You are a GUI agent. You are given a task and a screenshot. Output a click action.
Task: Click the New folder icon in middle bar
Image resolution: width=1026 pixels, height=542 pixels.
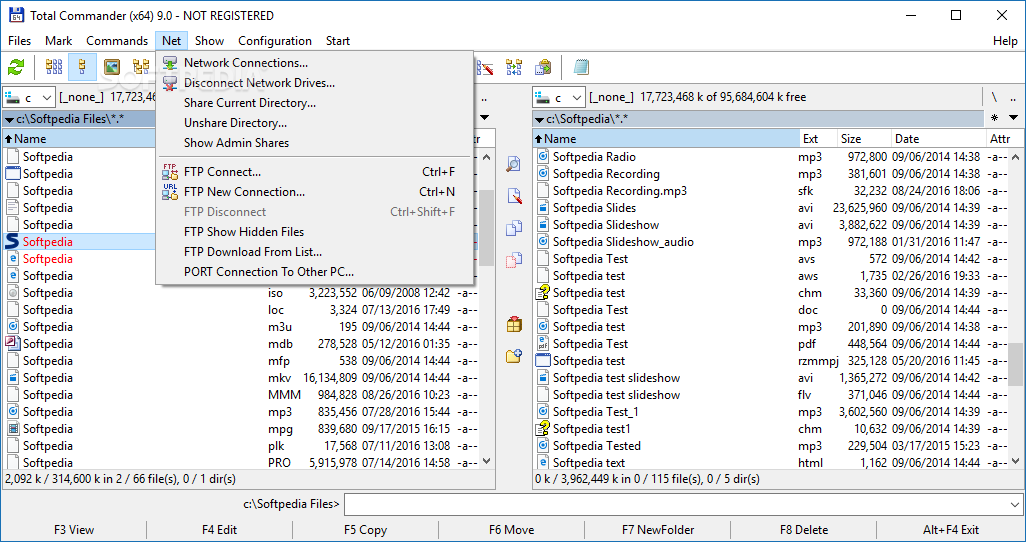514,356
